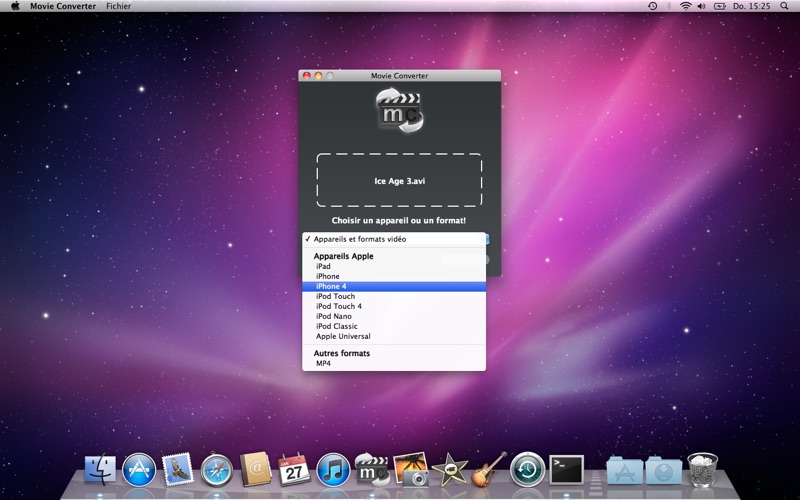Open Time Machine dock icon
Screen dimensions: 800x500
[528, 469]
